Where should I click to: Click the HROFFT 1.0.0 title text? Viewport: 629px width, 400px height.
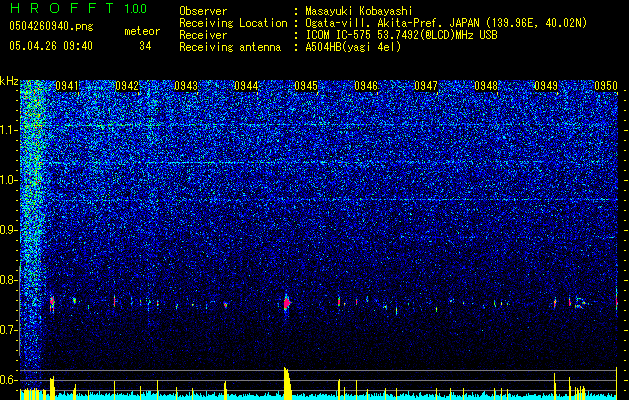(79, 8)
